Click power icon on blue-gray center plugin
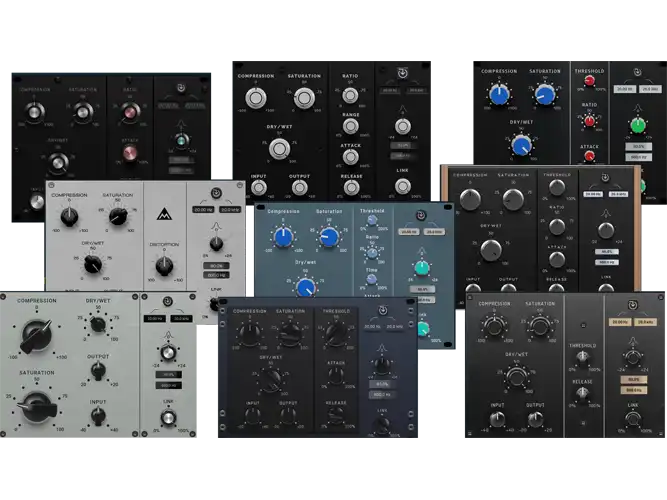The width and height of the screenshot is (667, 500). click(x=421, y=215)
